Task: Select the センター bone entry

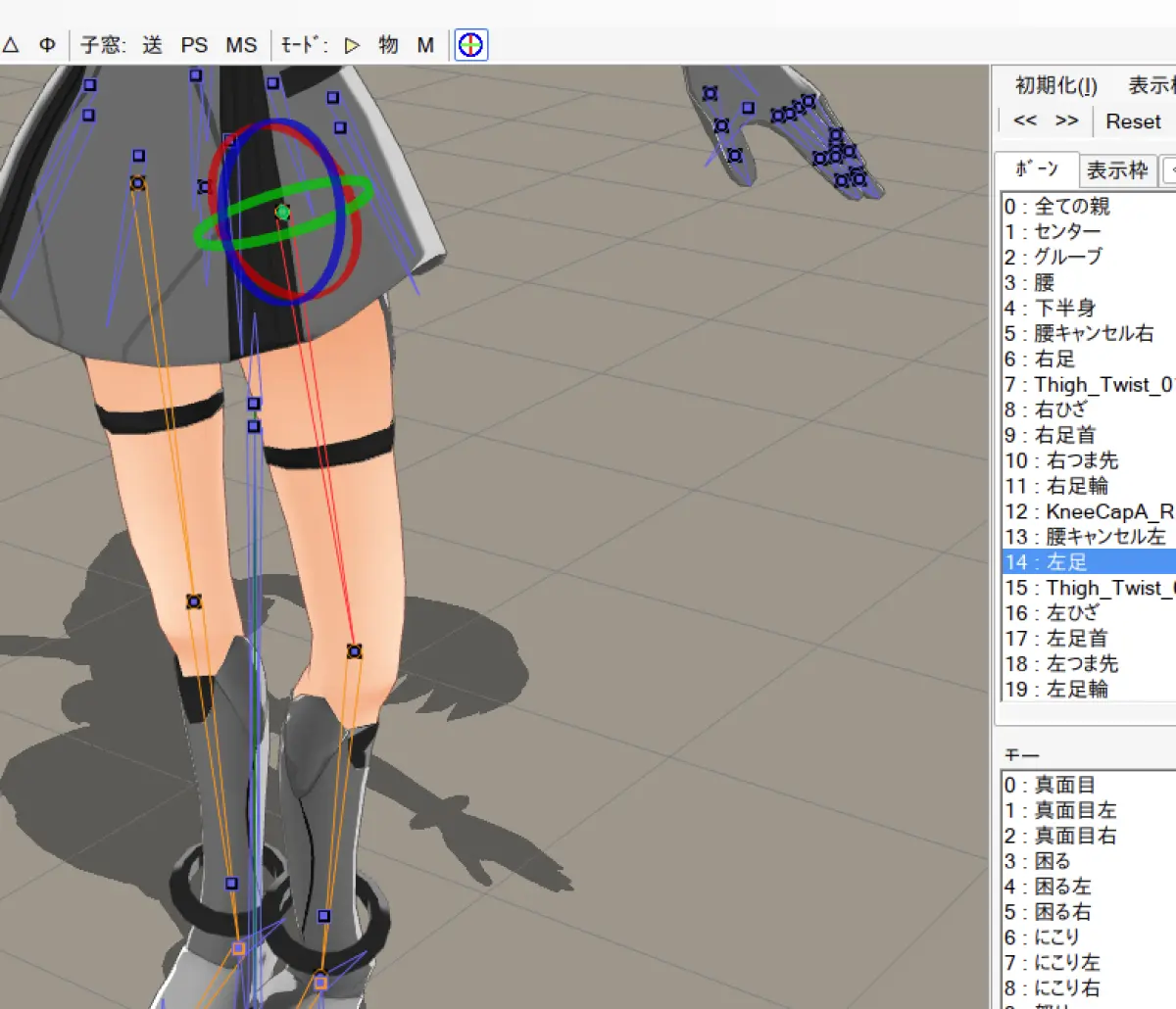Action: coord(1089,231)
